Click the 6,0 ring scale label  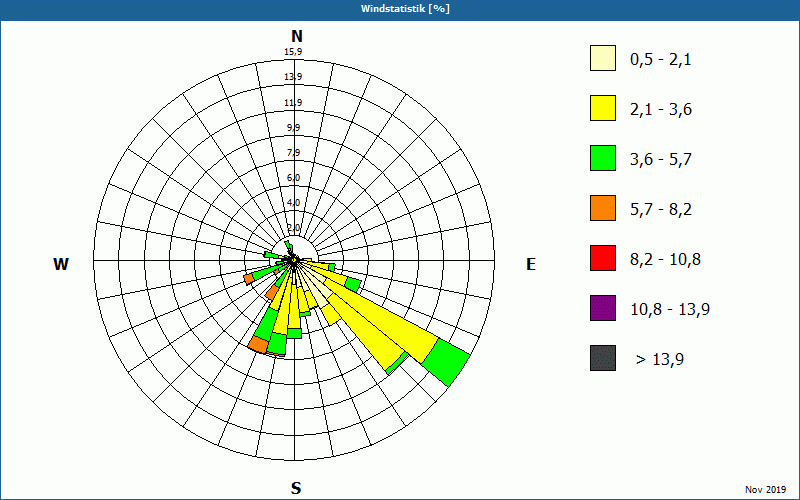(x=293, y=178)
